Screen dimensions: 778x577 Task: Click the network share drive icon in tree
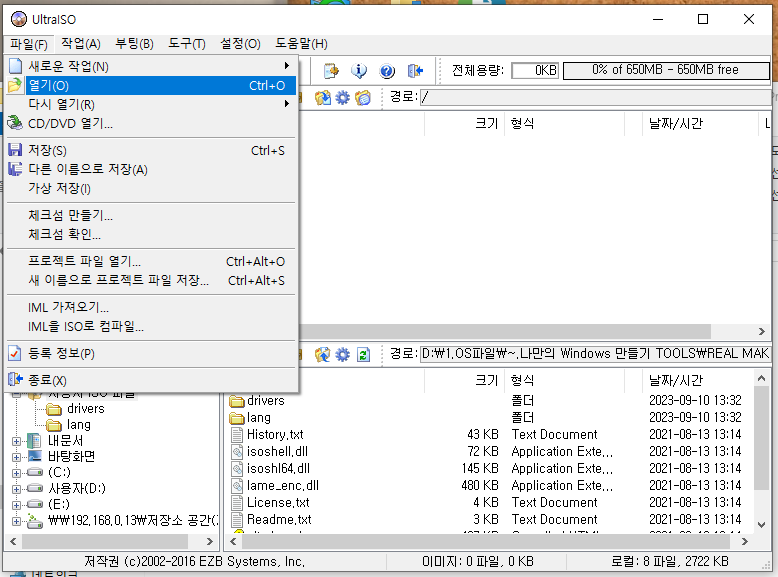pos(34,520)
